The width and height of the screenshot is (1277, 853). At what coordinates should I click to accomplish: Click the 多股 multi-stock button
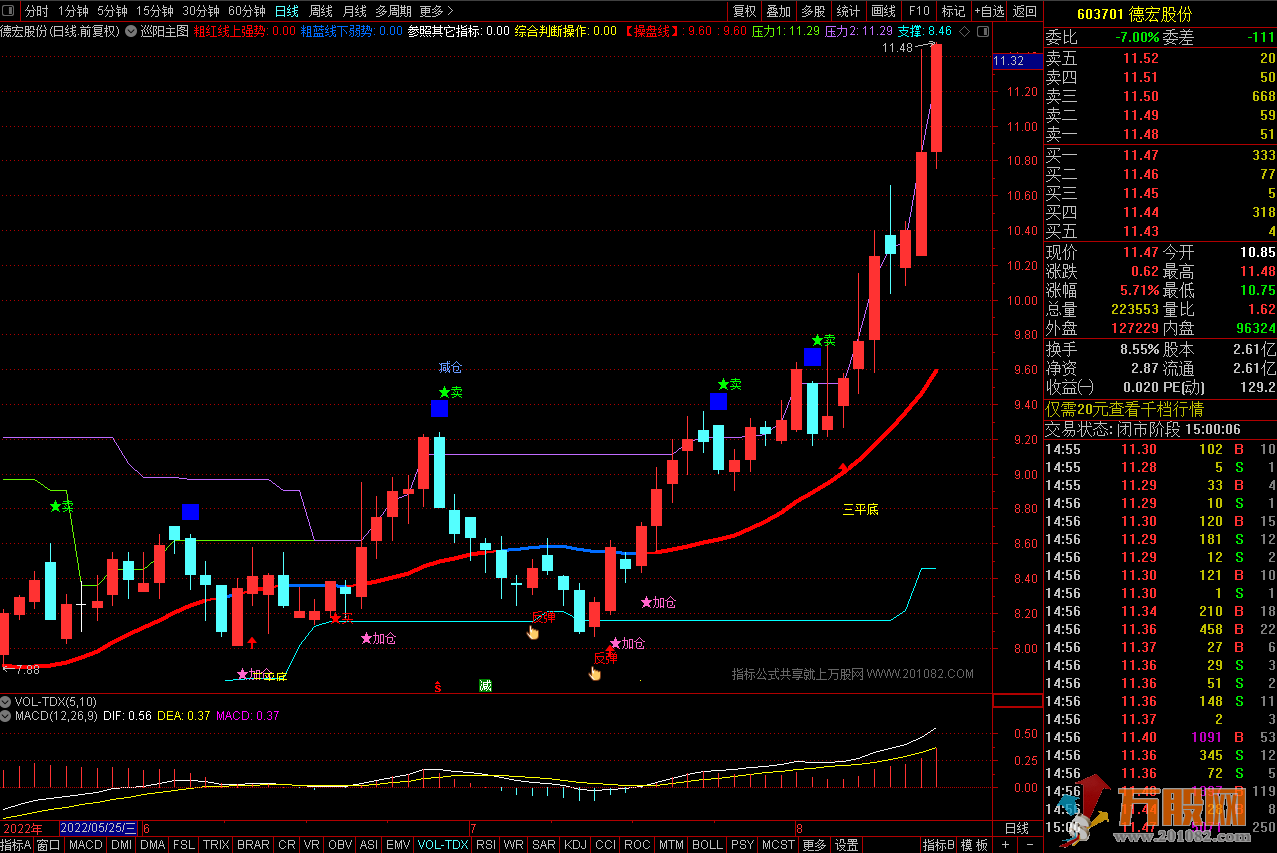click(812, 11)
